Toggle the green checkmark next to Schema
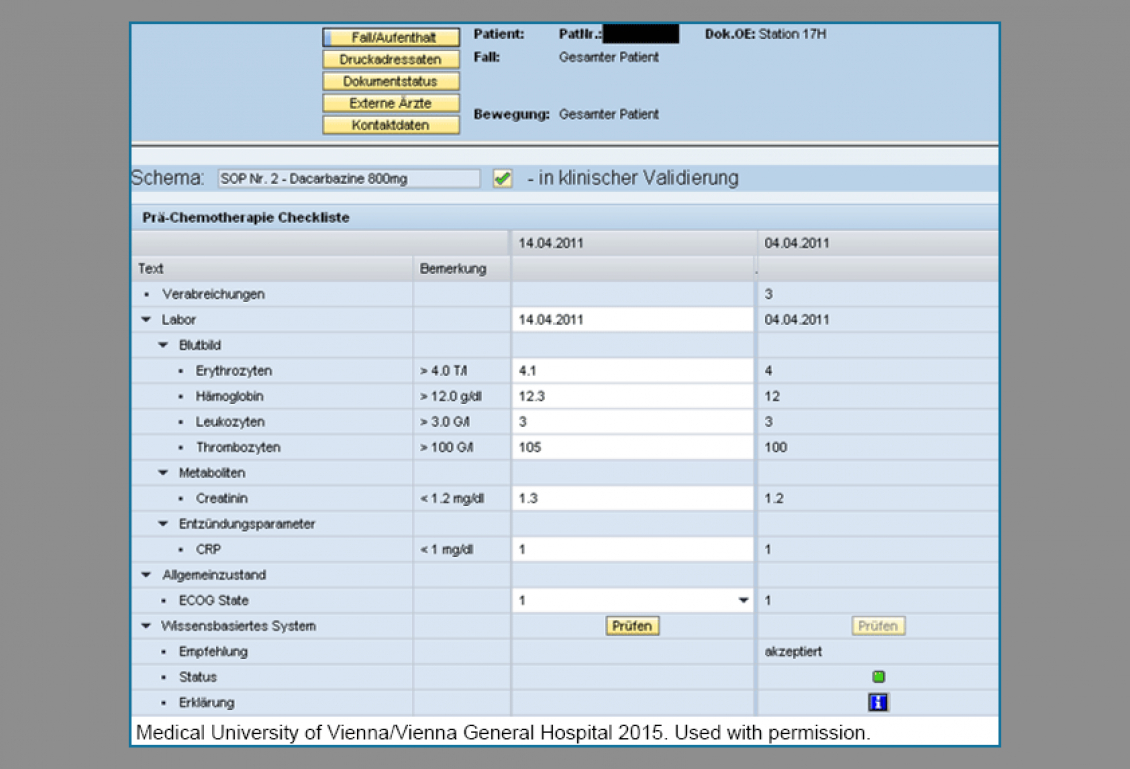Image resolution: width=1130 pixels, height=769 pixels. click(502, 179)
